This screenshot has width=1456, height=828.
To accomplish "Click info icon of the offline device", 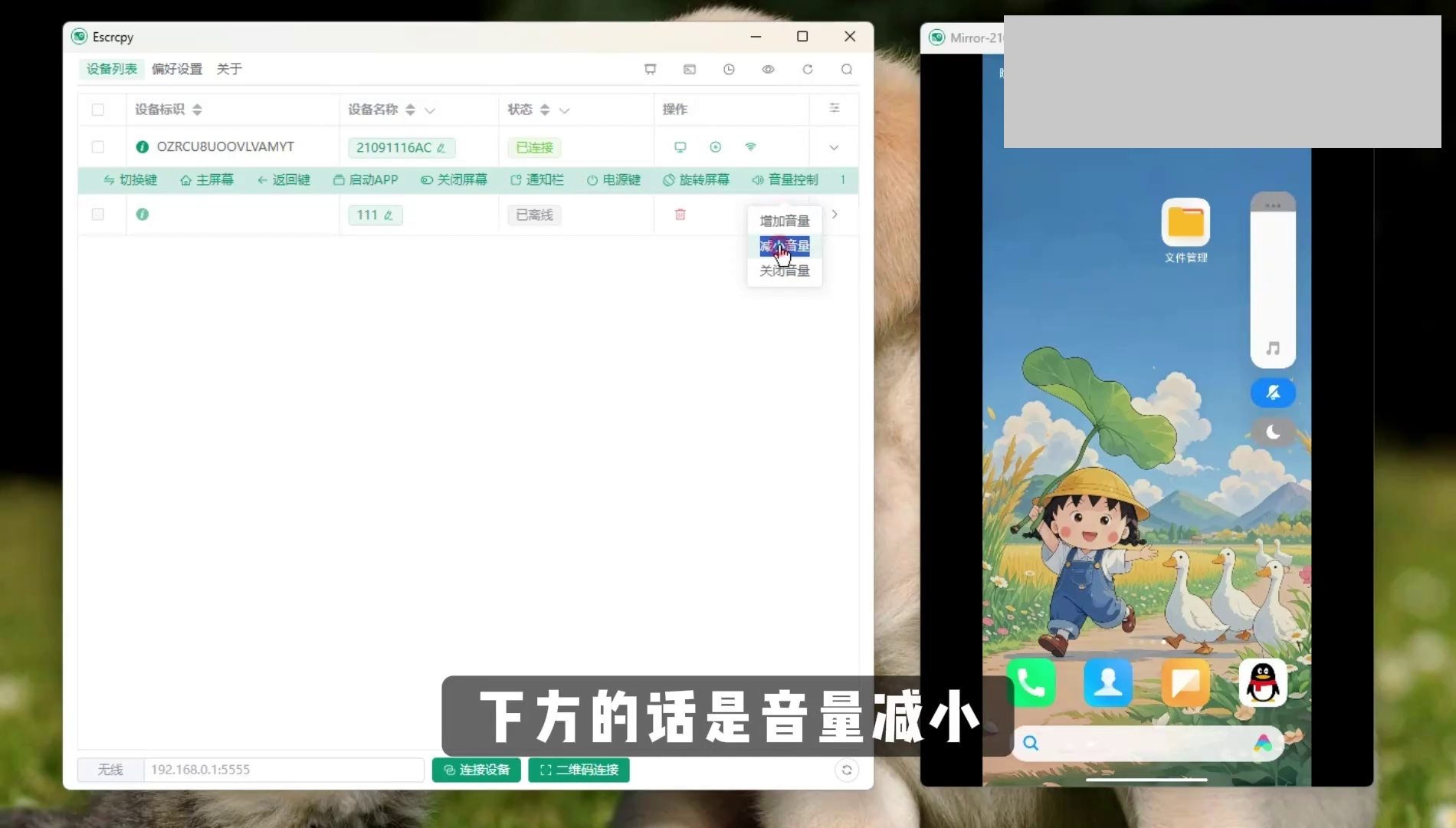I will 143,214.
